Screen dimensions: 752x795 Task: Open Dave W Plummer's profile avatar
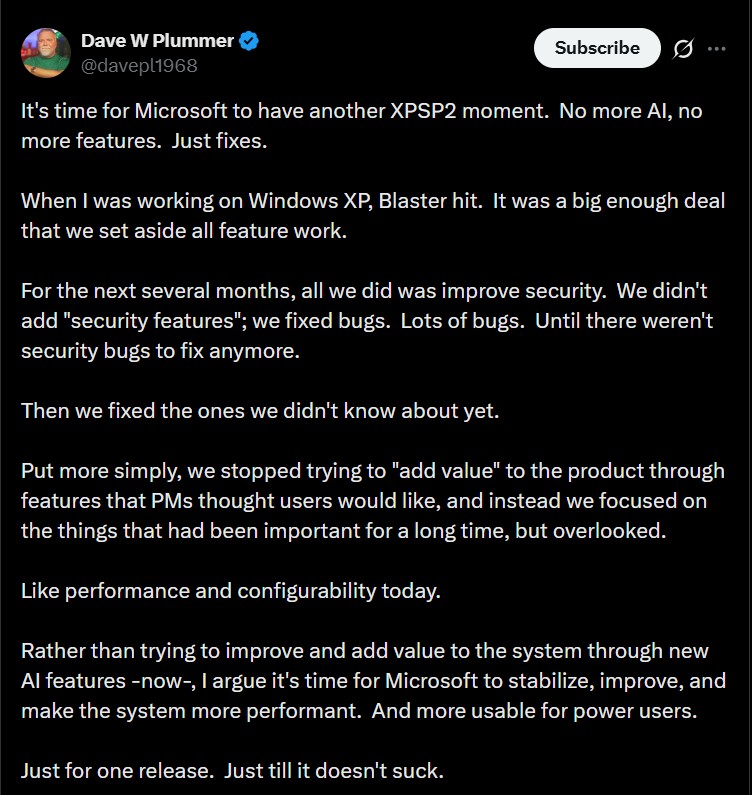coord(46,52)
